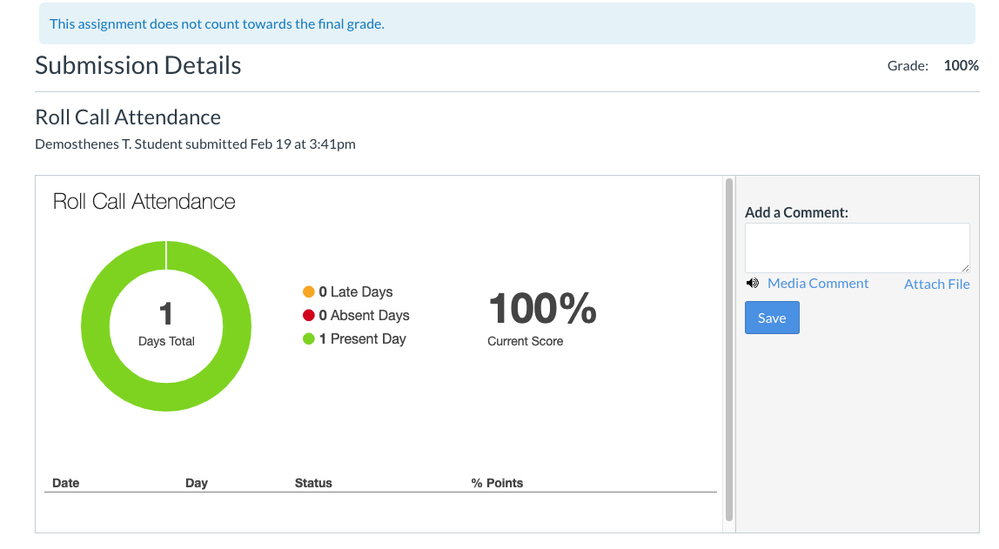Viewport: 999px width, 549px height.
Task: Focus the Add a Comment text box
Action: 856,247
